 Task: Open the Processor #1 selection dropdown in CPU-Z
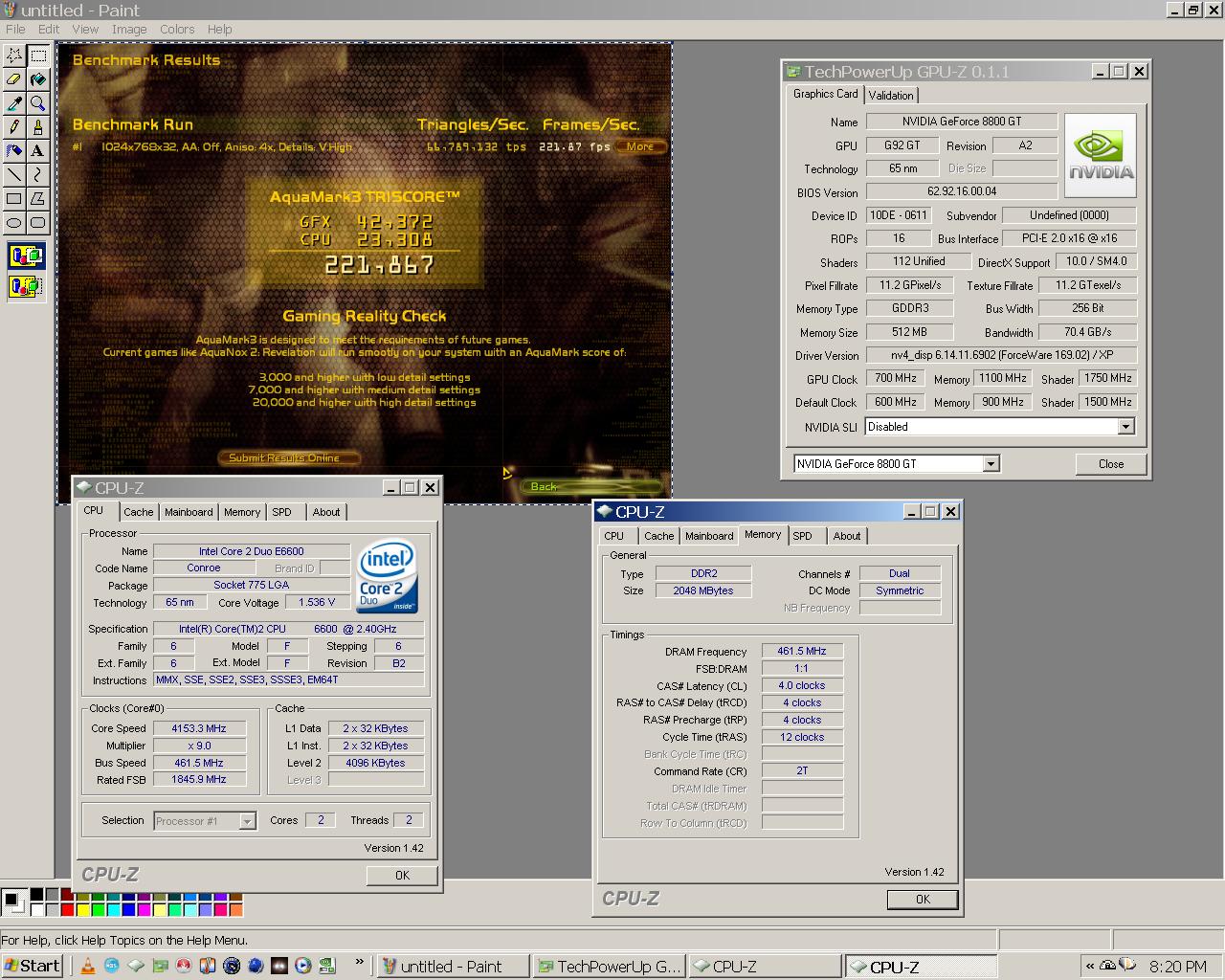247,821
